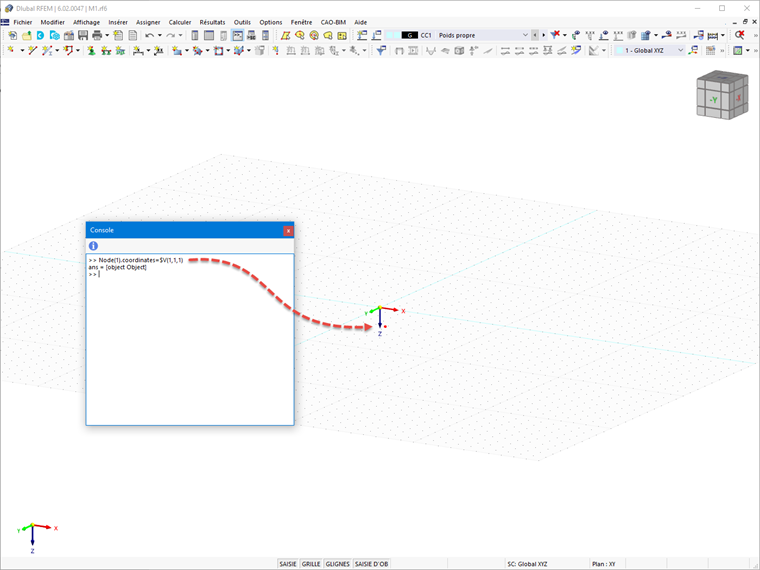Click the printer icon
The height and width of the screenshot is (570, 760).
[97, 35]
